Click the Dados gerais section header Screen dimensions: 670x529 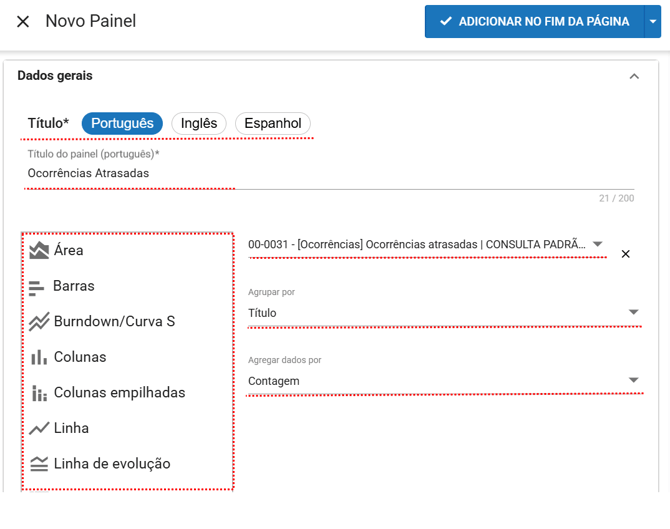(x=55, y=76)
